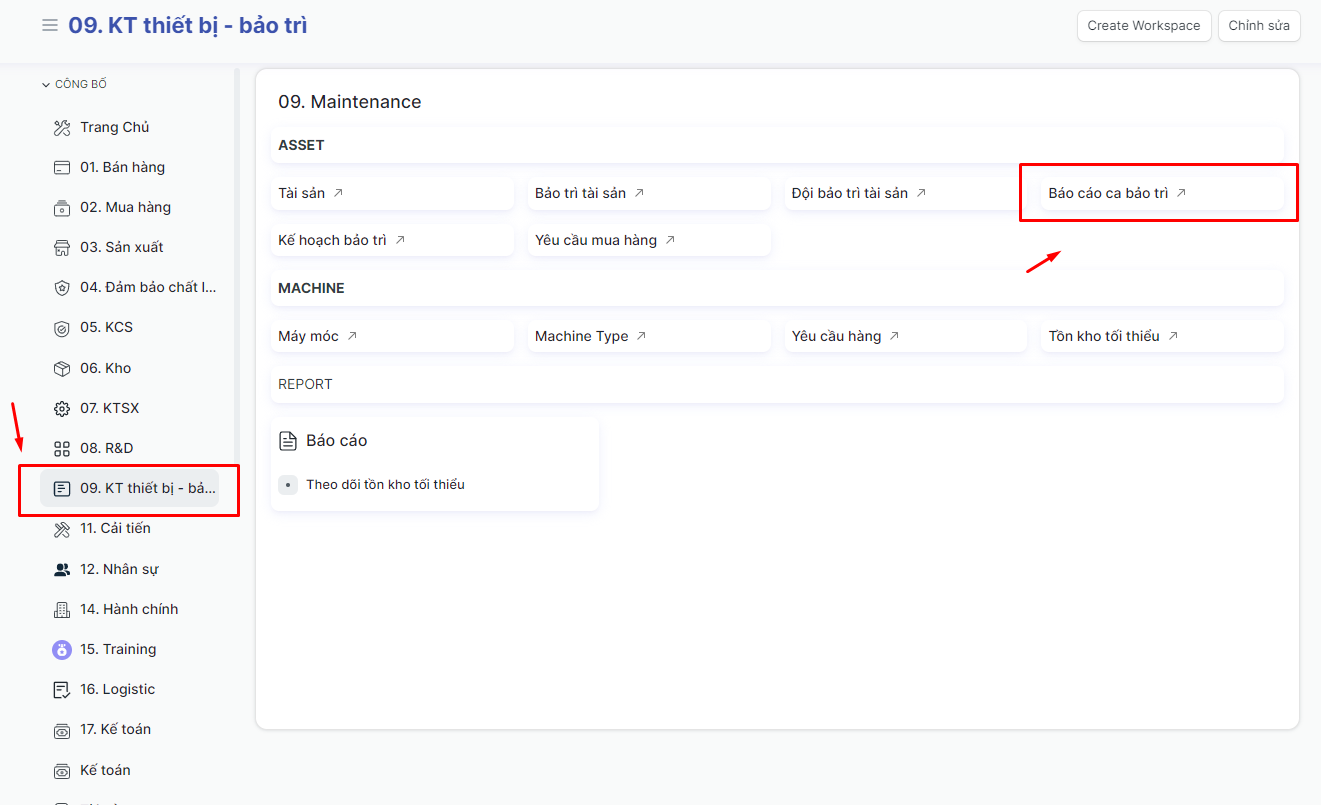Select the 17. Kế toán workspace
Viewport: 1321px width, 805px height.
[115, 730]
